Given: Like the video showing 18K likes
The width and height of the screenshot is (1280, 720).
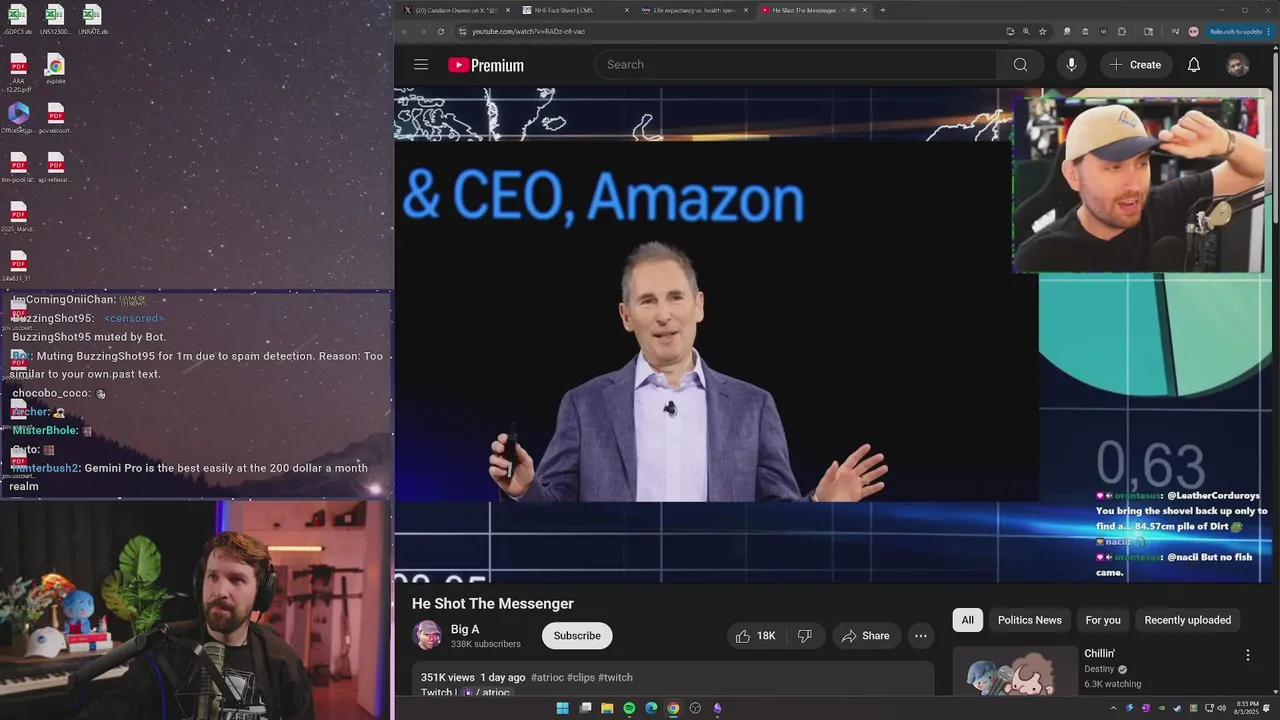Looking at the screenshot, I should coord(756,636).
